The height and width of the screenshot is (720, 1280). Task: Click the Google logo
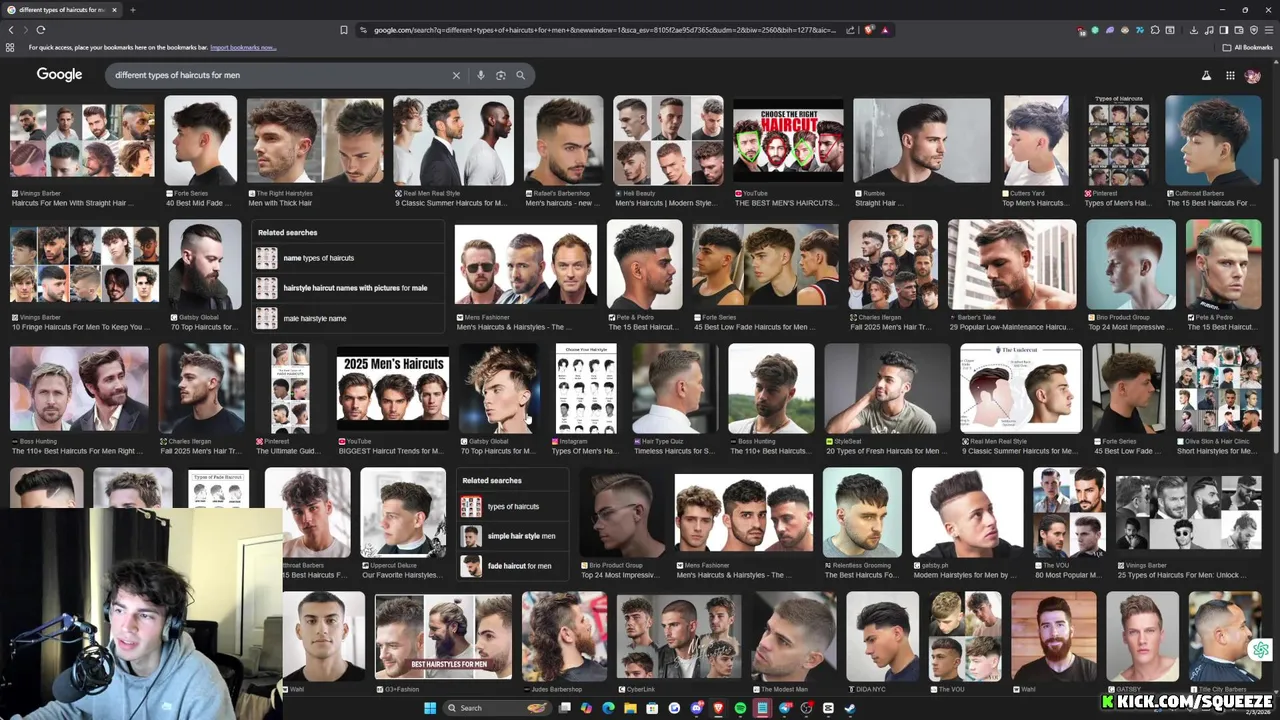coord(60,75)
